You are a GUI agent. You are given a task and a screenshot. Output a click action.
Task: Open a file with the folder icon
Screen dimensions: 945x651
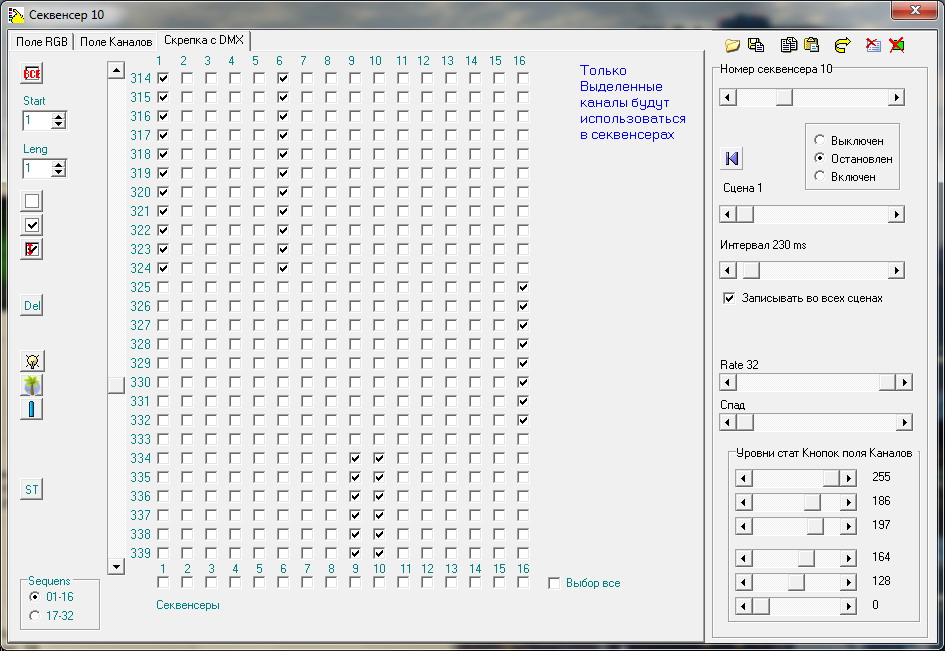click(732, 45)
